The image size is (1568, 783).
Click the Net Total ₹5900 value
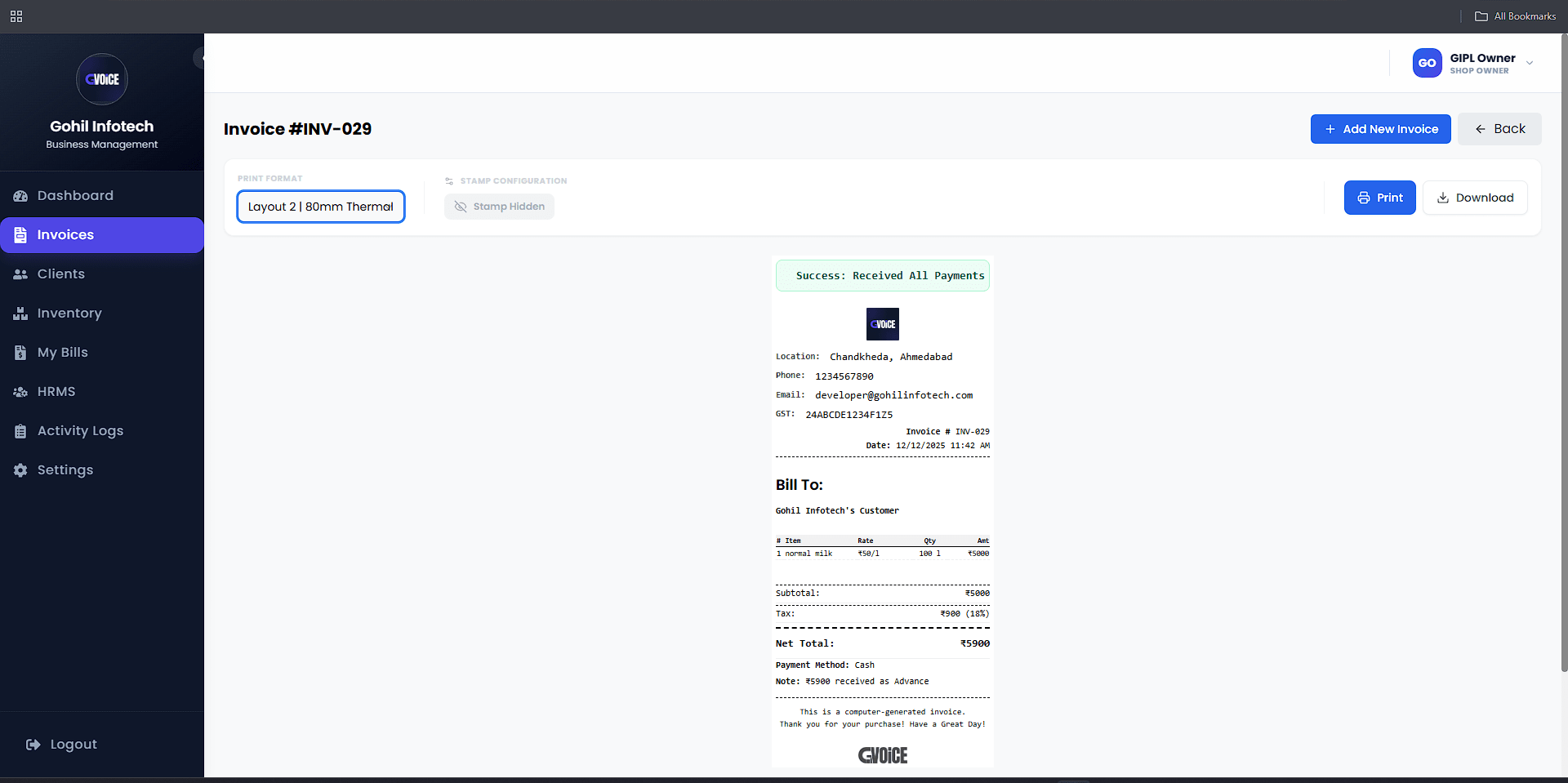click(x=974, y=644)
